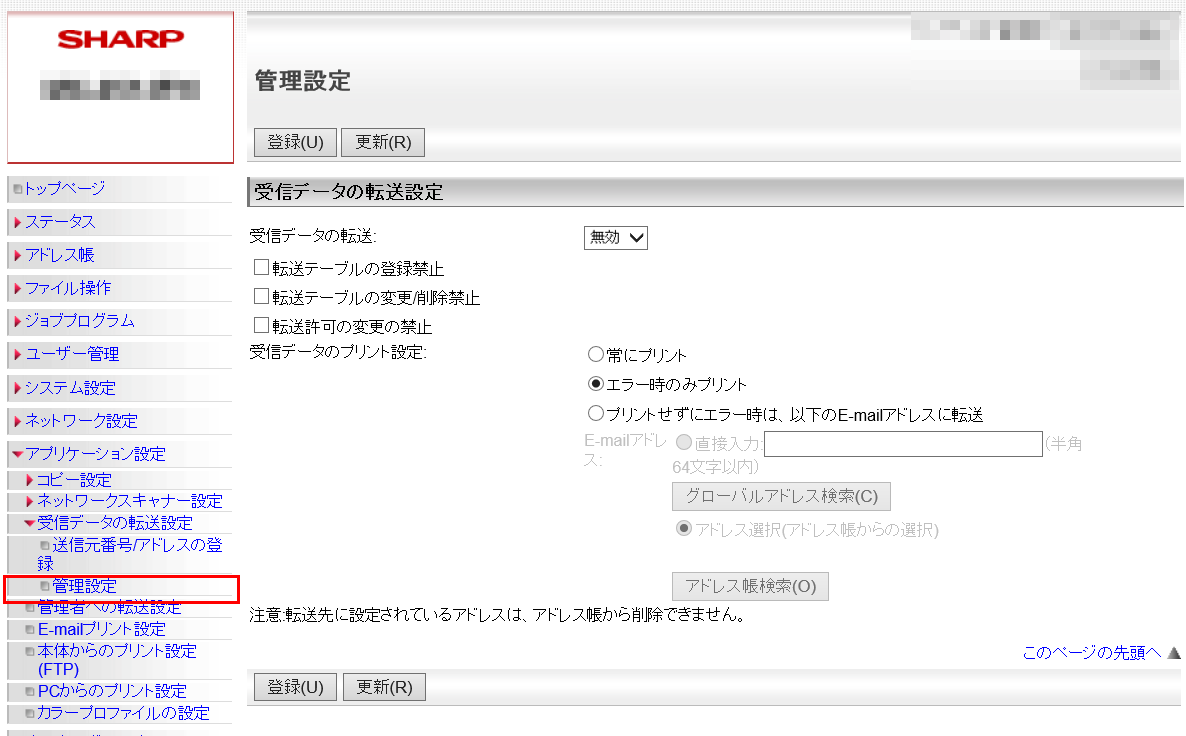Open ネットワーク設定 menu item
1186x736 pixels.
coord(81,421)
